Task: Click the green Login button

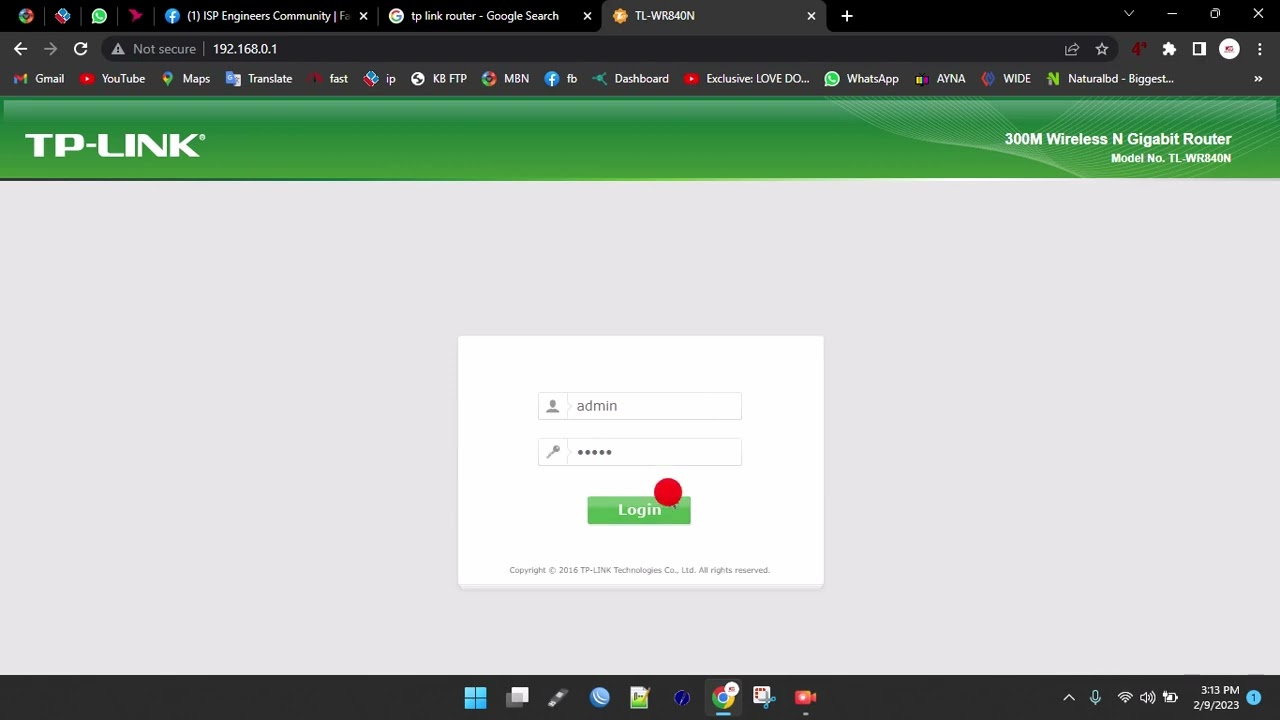Action: 639,510
